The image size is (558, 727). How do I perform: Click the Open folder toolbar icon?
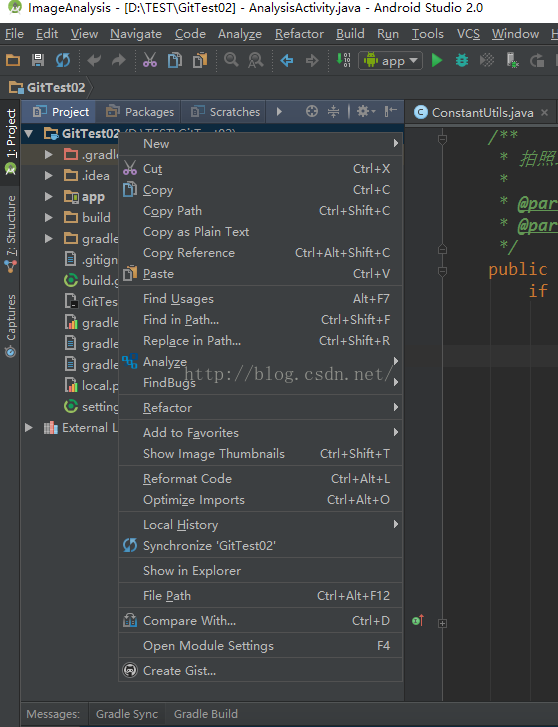click(13, 60)
